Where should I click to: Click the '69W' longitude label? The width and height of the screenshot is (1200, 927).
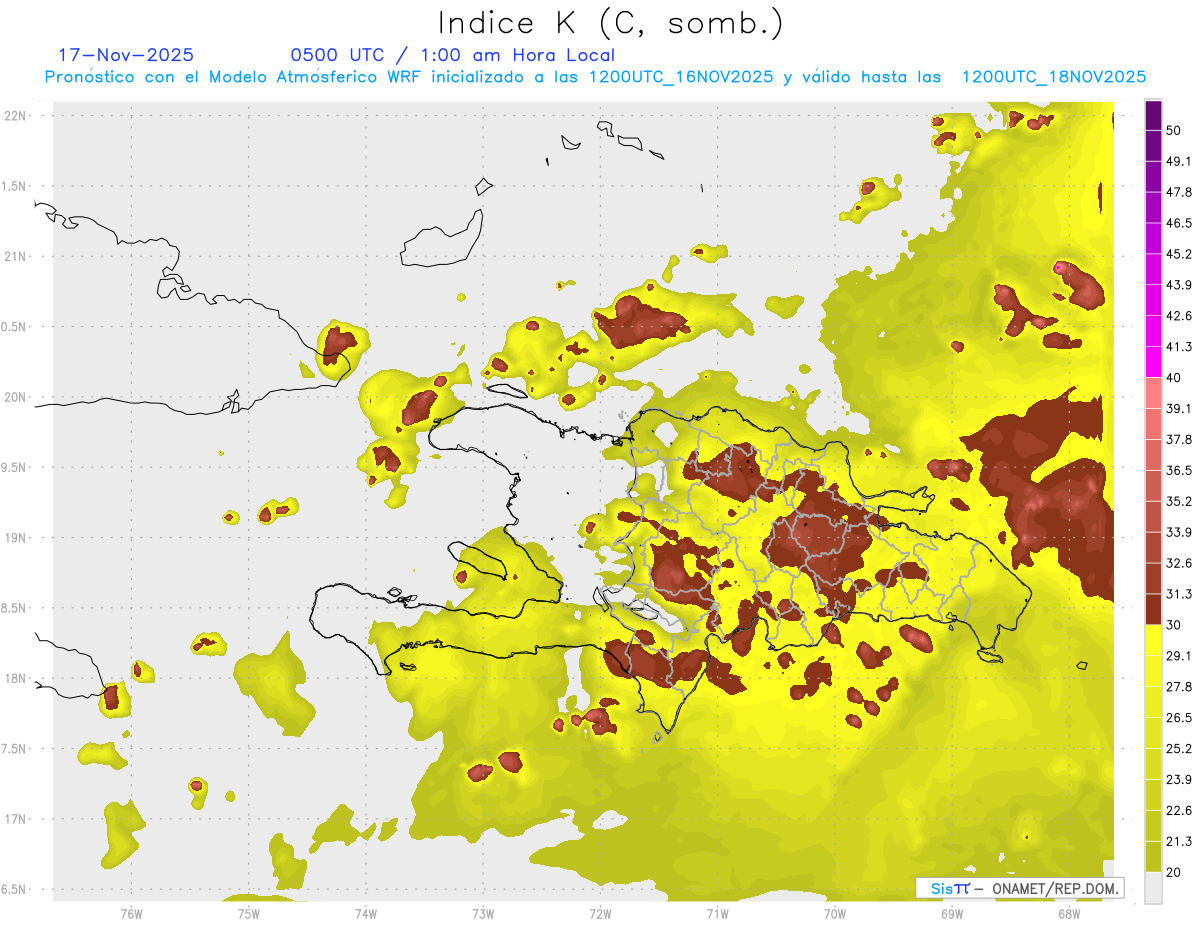coord(952,914)
